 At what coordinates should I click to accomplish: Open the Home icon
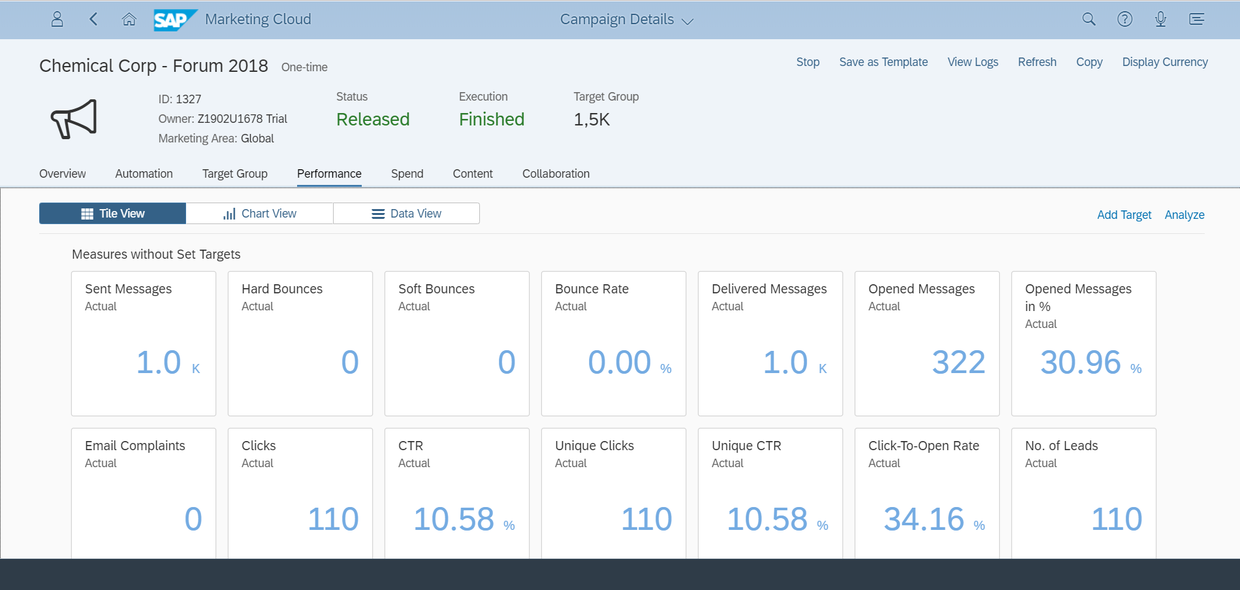tap(129, 19)
